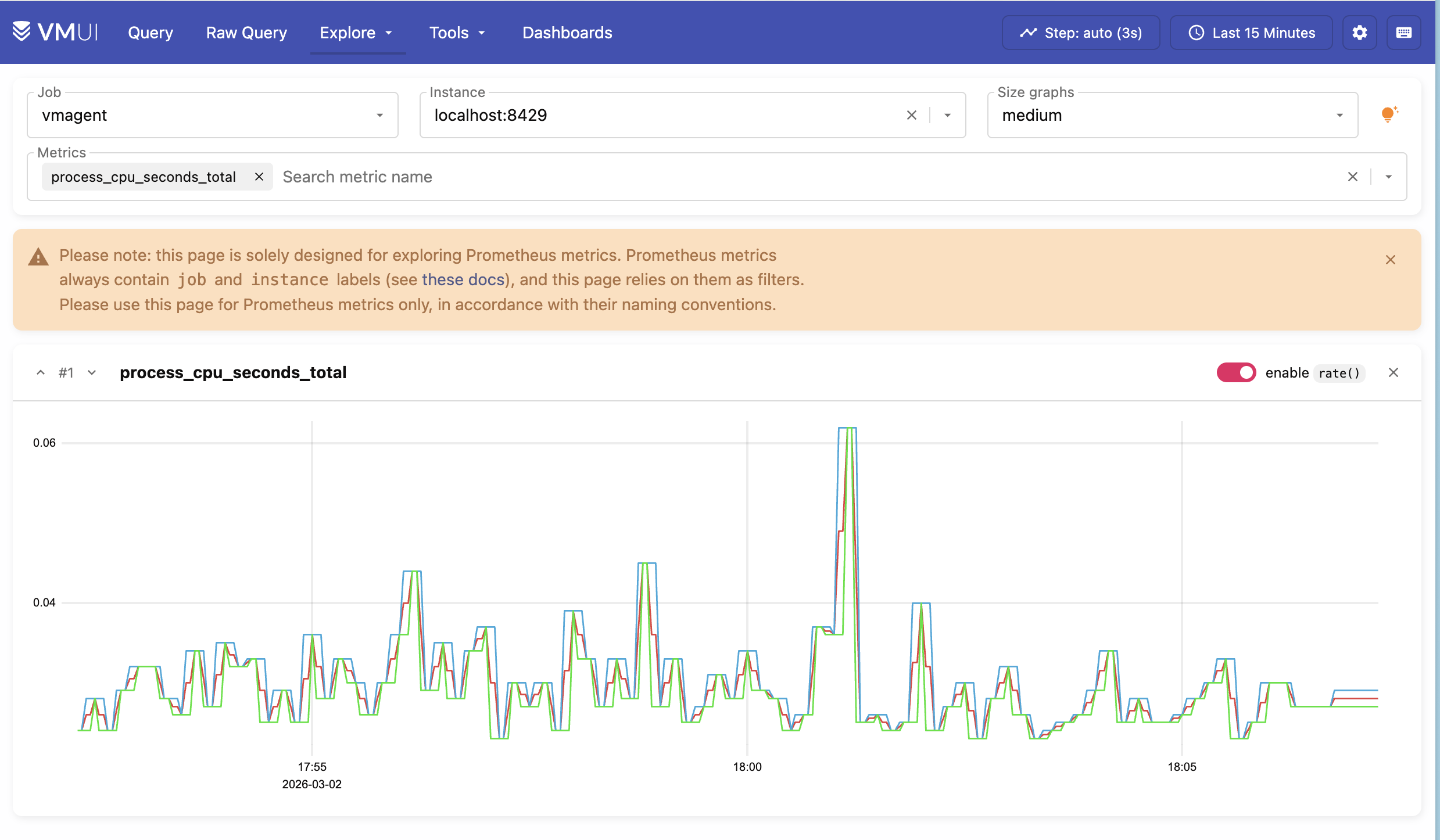The height and width of the screenshot is (840, 1440).
Task: Click the Step: auto (3s) button
Action: pyautogui.click(x=1081, y=33)
